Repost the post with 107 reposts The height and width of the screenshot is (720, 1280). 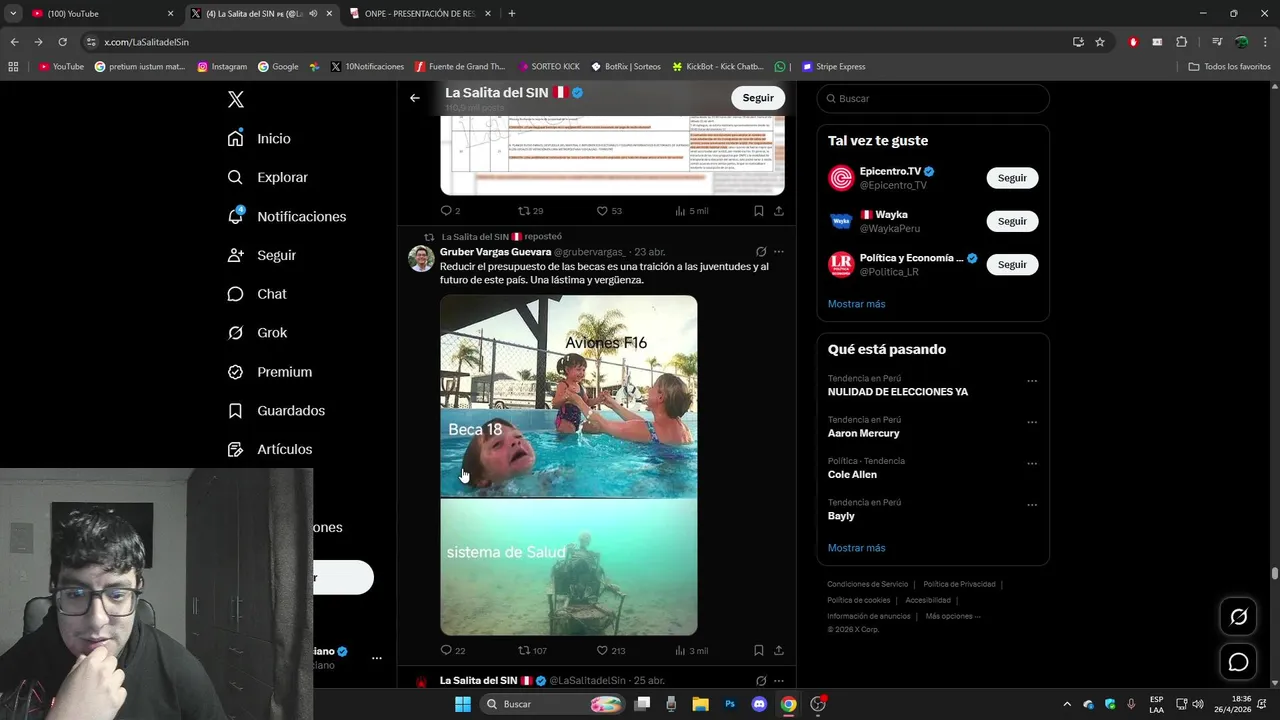coord(531,651)
